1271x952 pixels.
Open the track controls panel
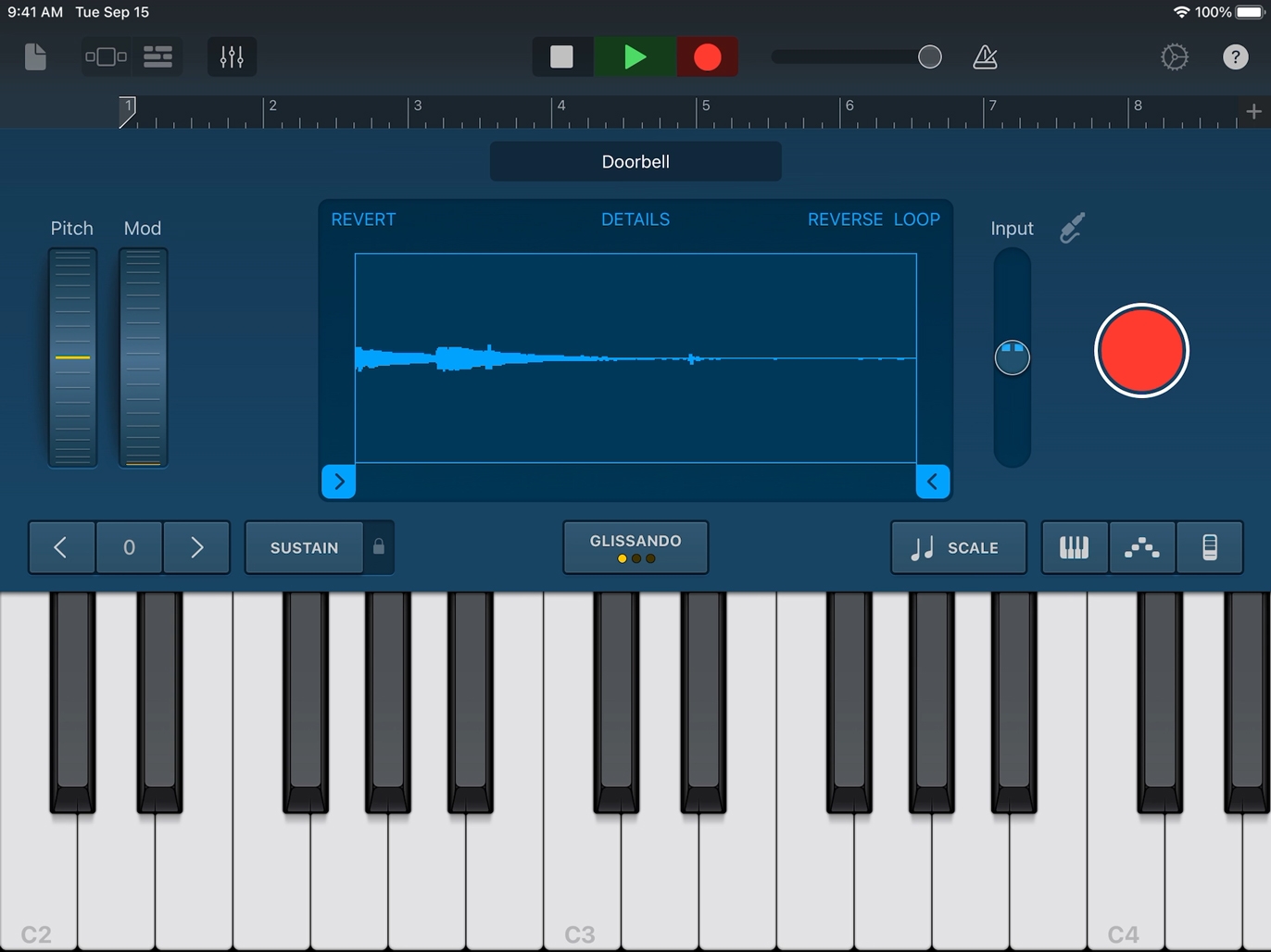(x=232, y=56)
